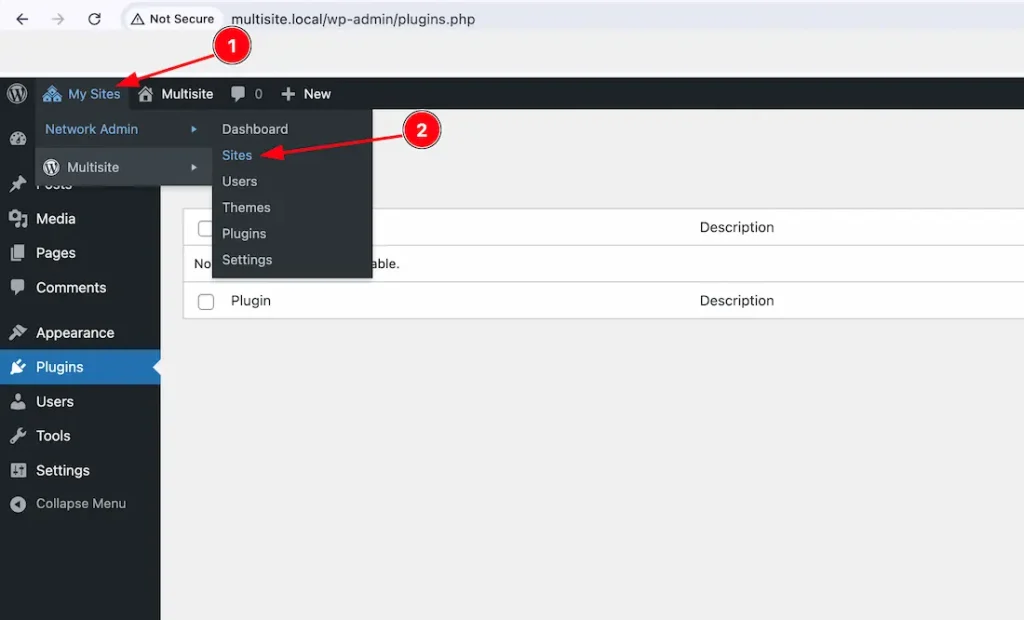Check the checkbox next to the bottom Plugin row
Image resolution: width=1024 pixels, height=620 pixels.
pyautogui.click(x=205, y=300)
